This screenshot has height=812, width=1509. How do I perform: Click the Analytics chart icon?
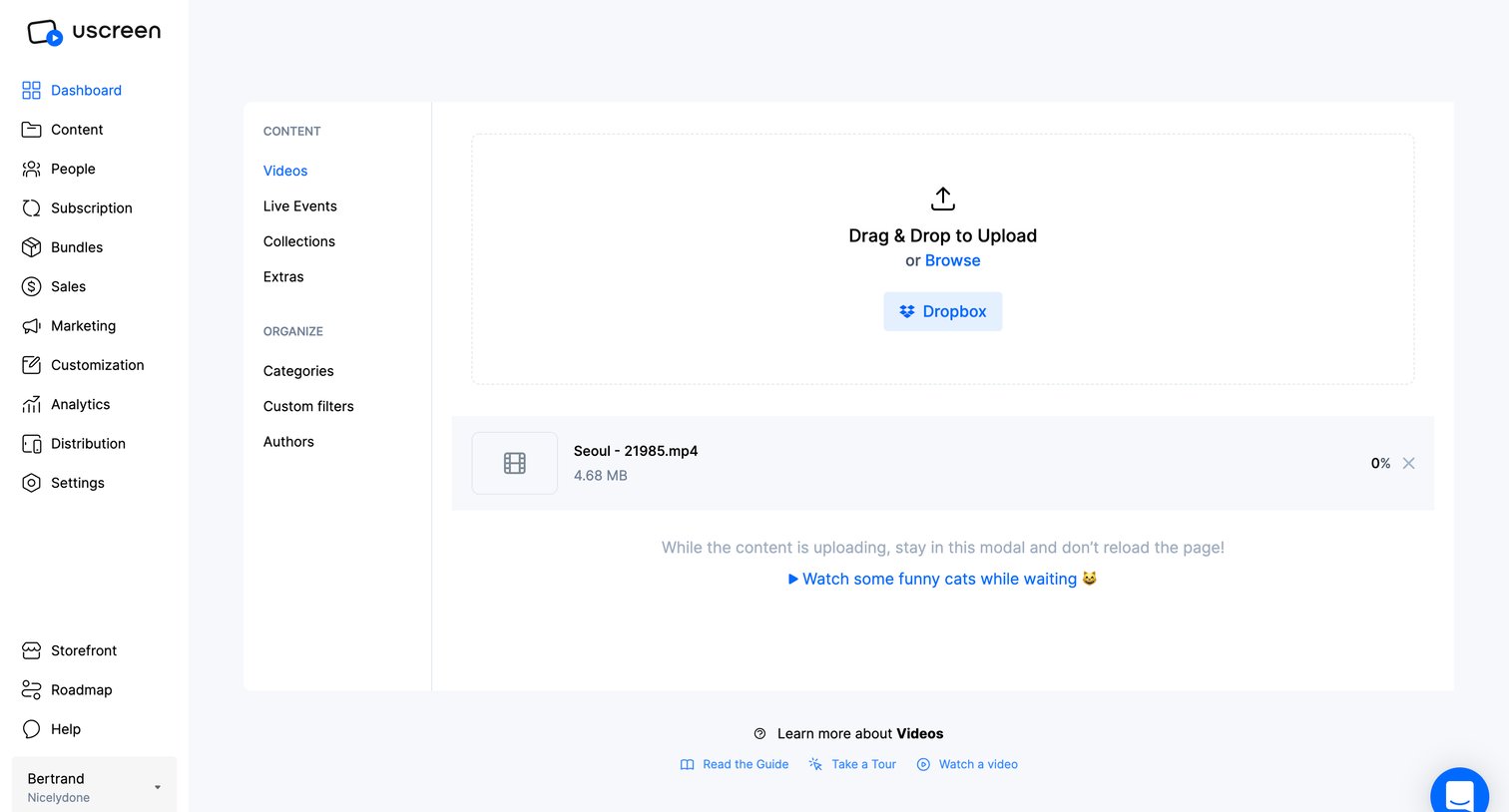pos(31,404)
